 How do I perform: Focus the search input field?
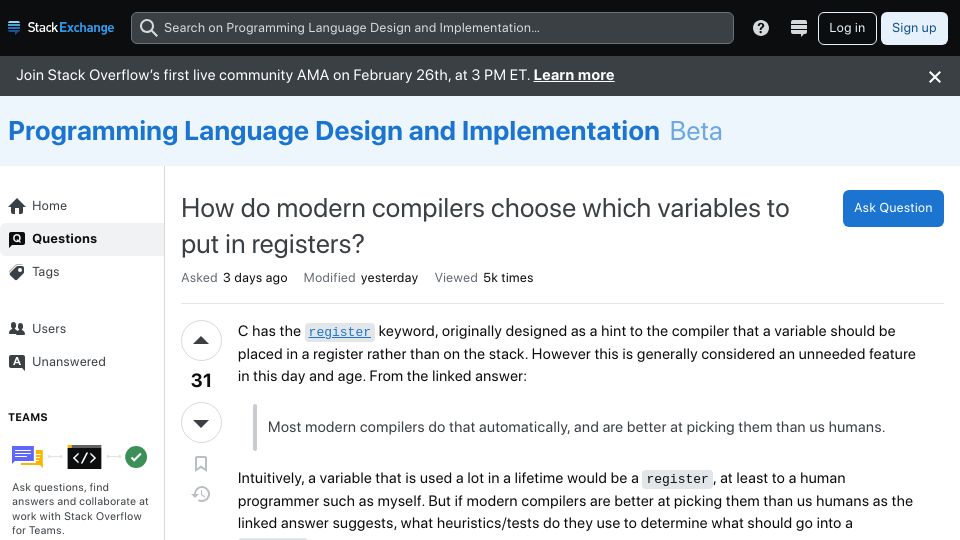pos(432,28)
